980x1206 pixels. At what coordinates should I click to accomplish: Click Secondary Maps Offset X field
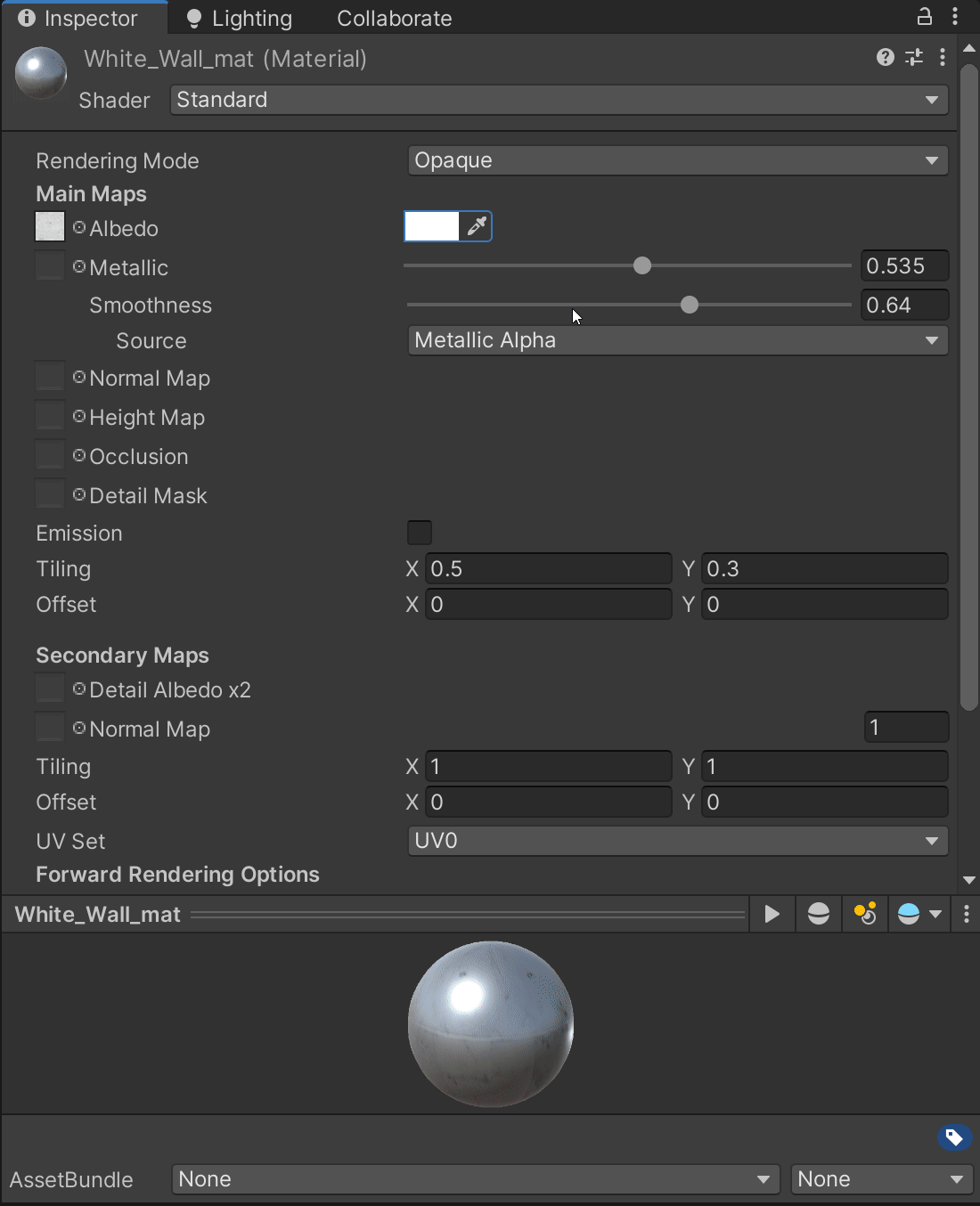(x=548, y=802)
